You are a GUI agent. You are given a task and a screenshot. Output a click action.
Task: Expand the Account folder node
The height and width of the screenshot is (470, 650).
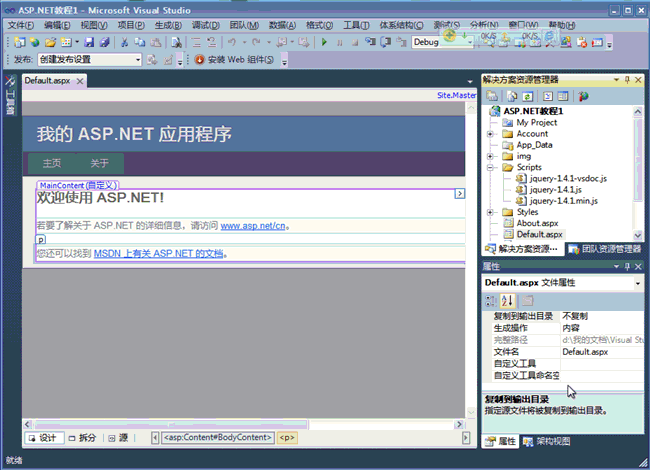point(490,134)
